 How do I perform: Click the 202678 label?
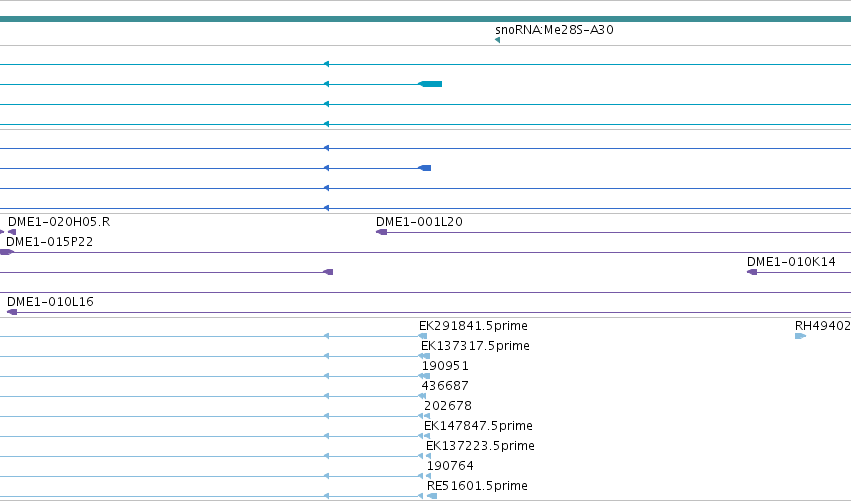tap(448, 406)
